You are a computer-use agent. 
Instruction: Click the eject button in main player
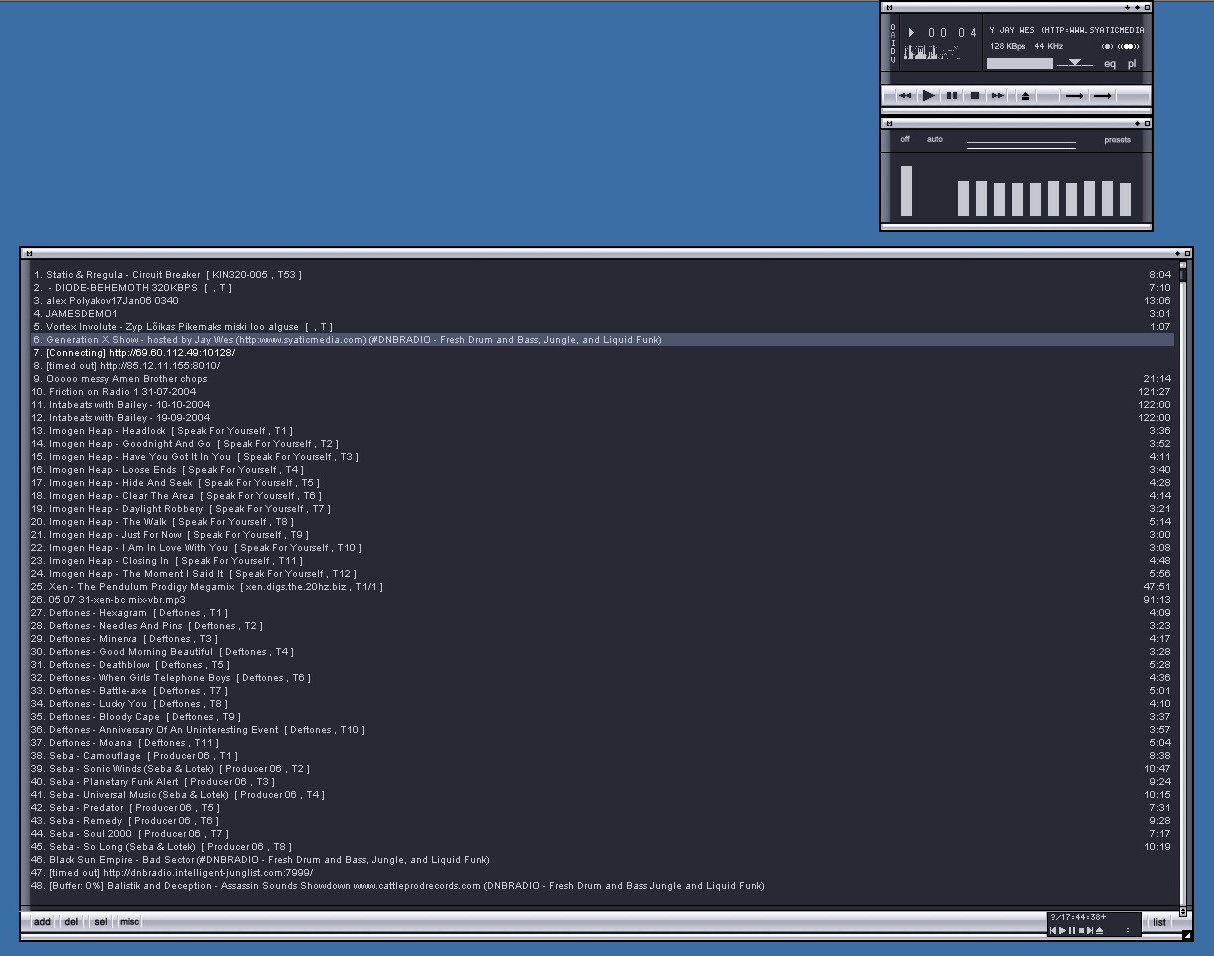(x=1025, y=96)
